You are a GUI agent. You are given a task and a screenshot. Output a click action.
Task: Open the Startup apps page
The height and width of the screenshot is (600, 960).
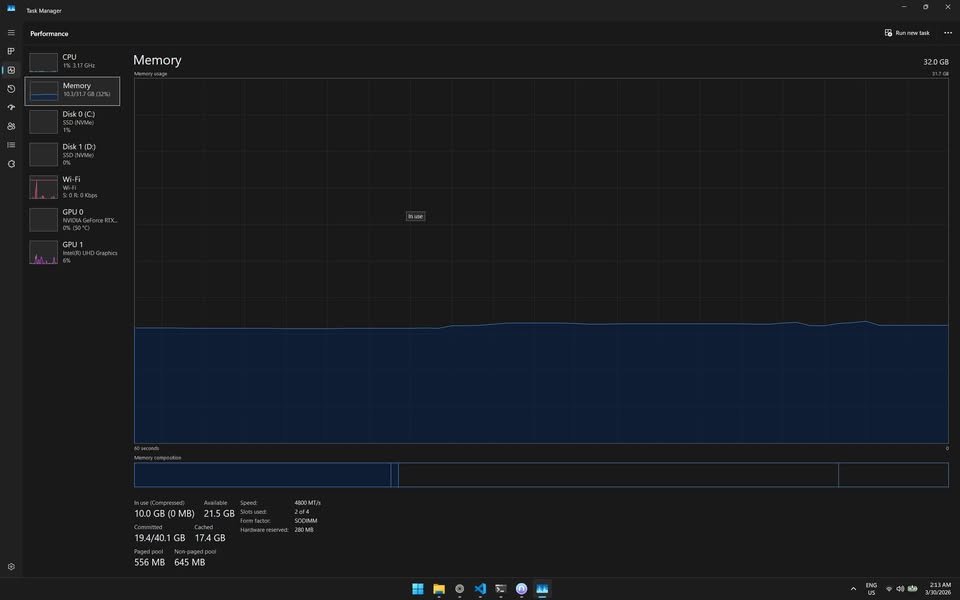click(10, 106)
